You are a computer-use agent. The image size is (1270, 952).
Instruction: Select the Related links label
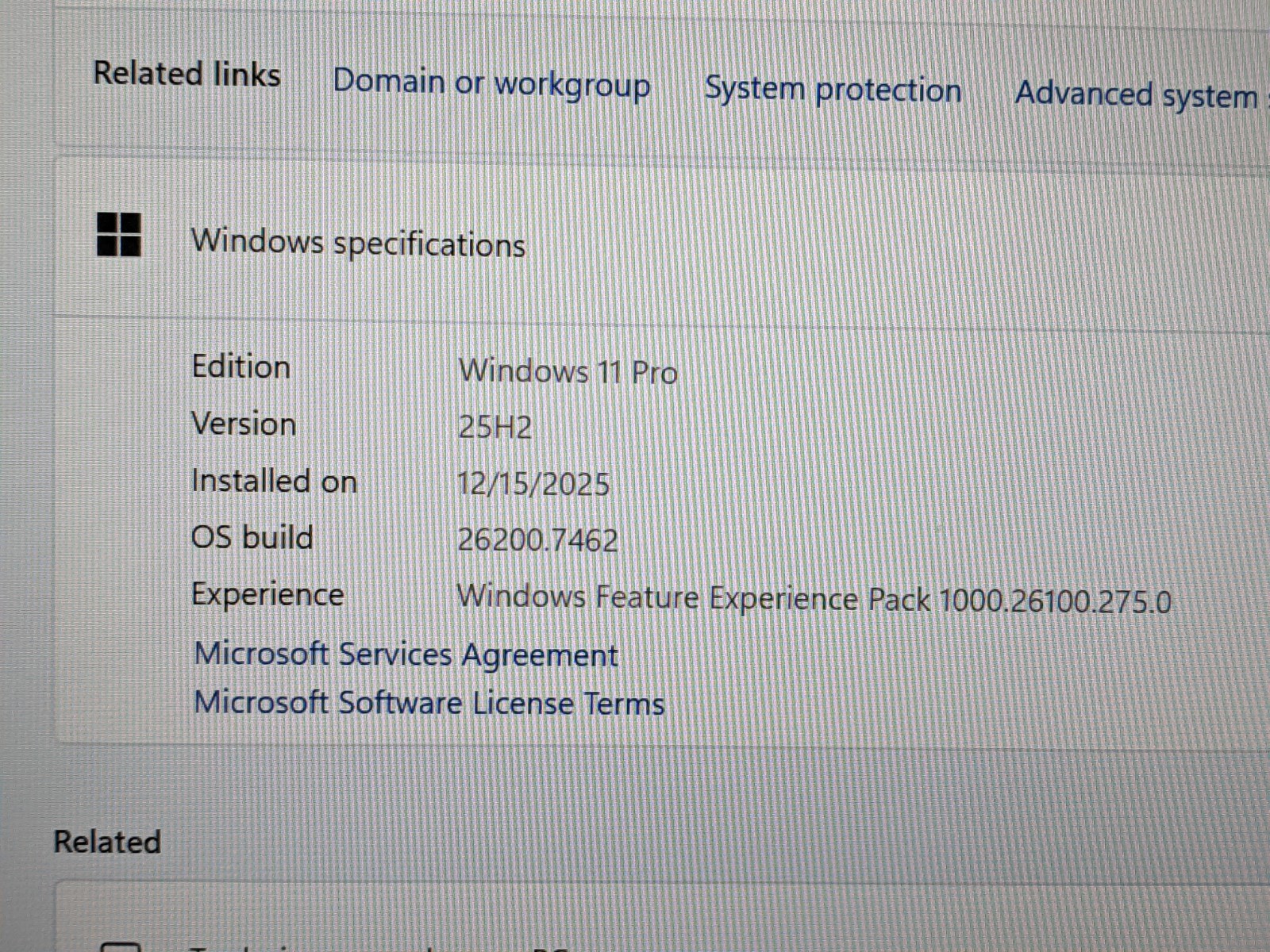(x=187, y=74)
